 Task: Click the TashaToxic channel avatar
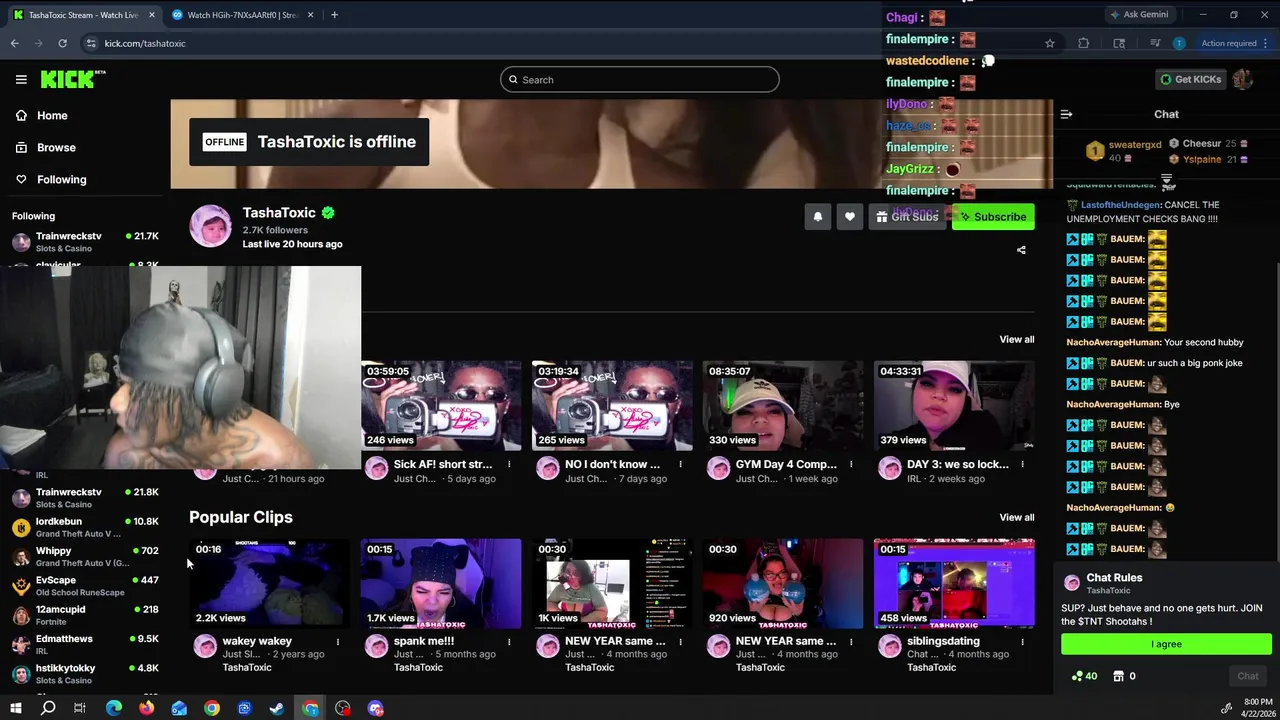[210, 226]
